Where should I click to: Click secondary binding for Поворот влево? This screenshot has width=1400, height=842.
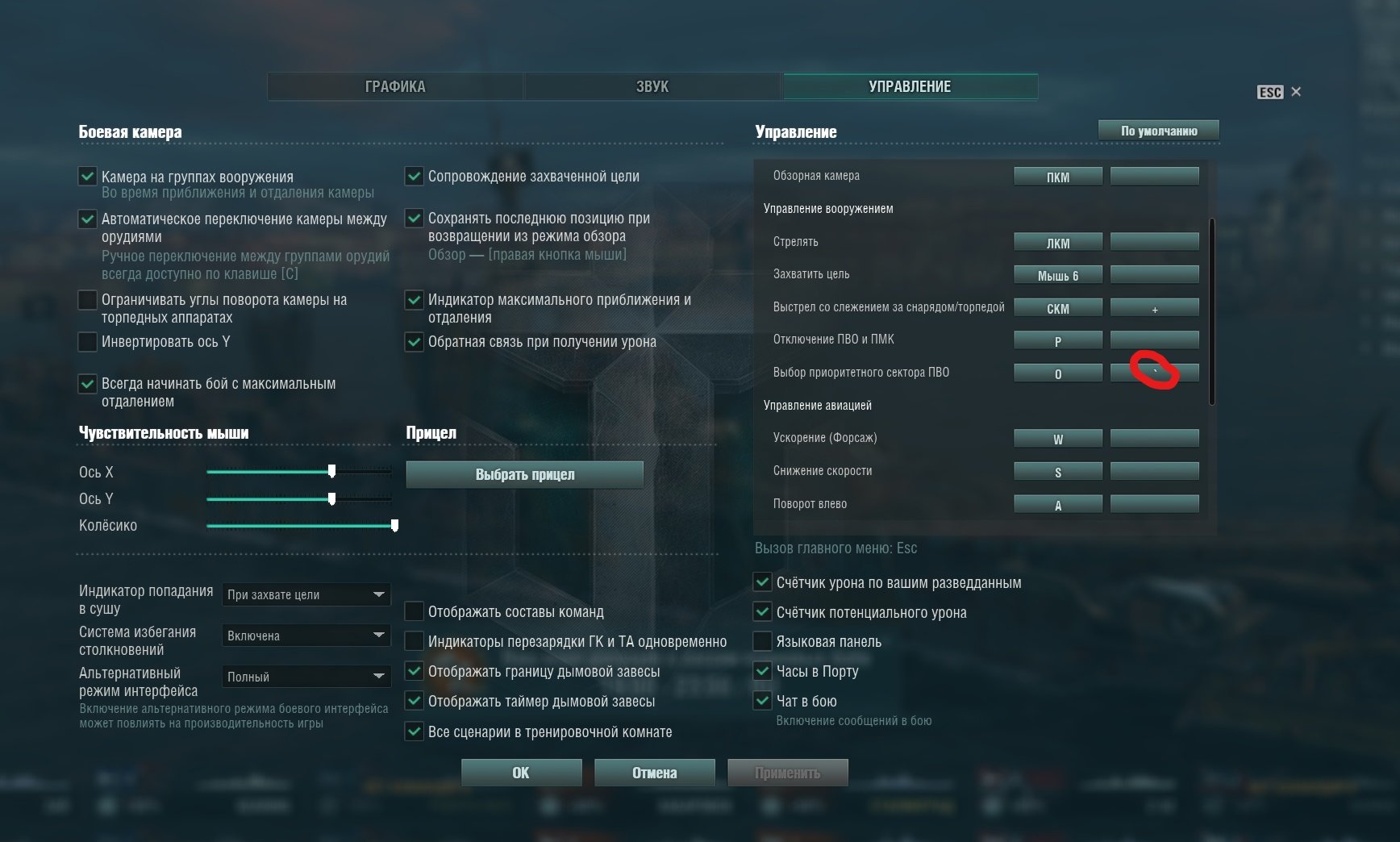pos(1155,505)
